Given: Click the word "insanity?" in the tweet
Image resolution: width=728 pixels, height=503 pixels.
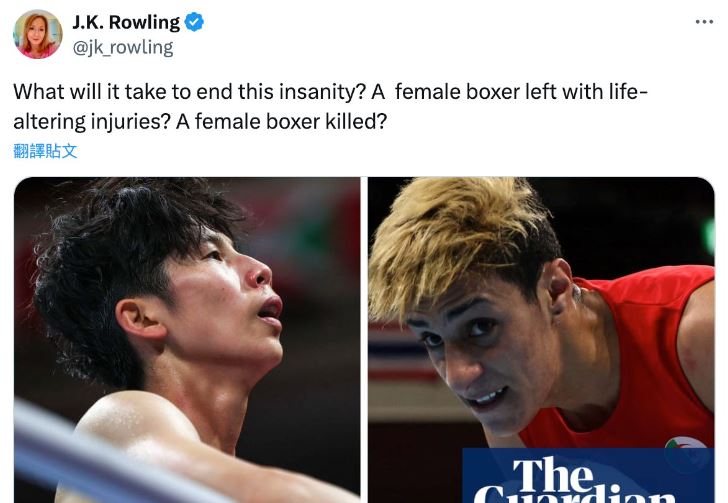Looking at the screenshot, I should (x=323, y=91).
